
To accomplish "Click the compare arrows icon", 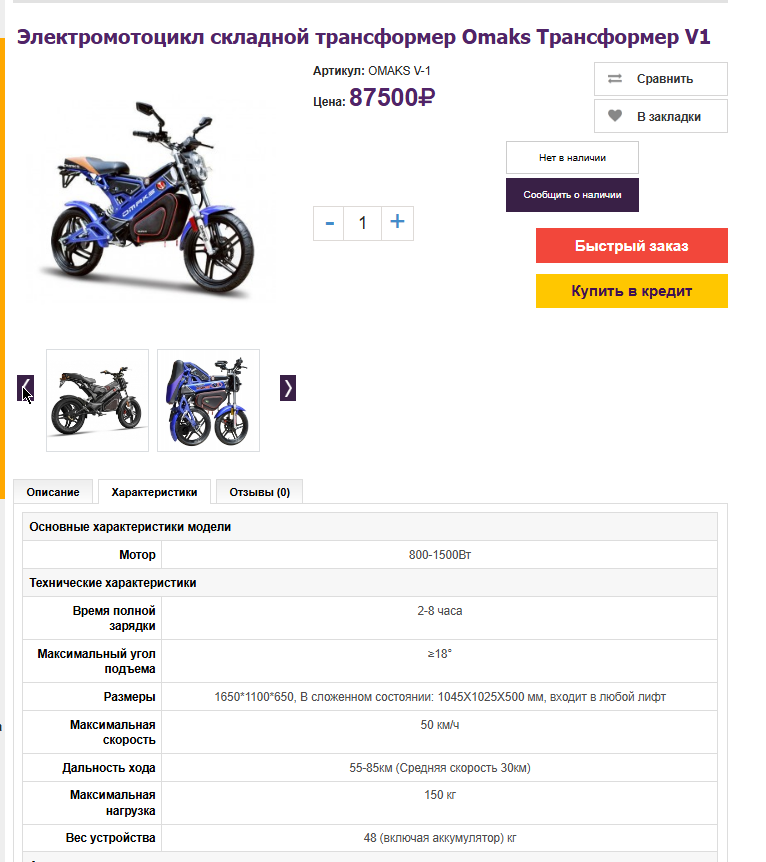I will [x=615, y=79].
